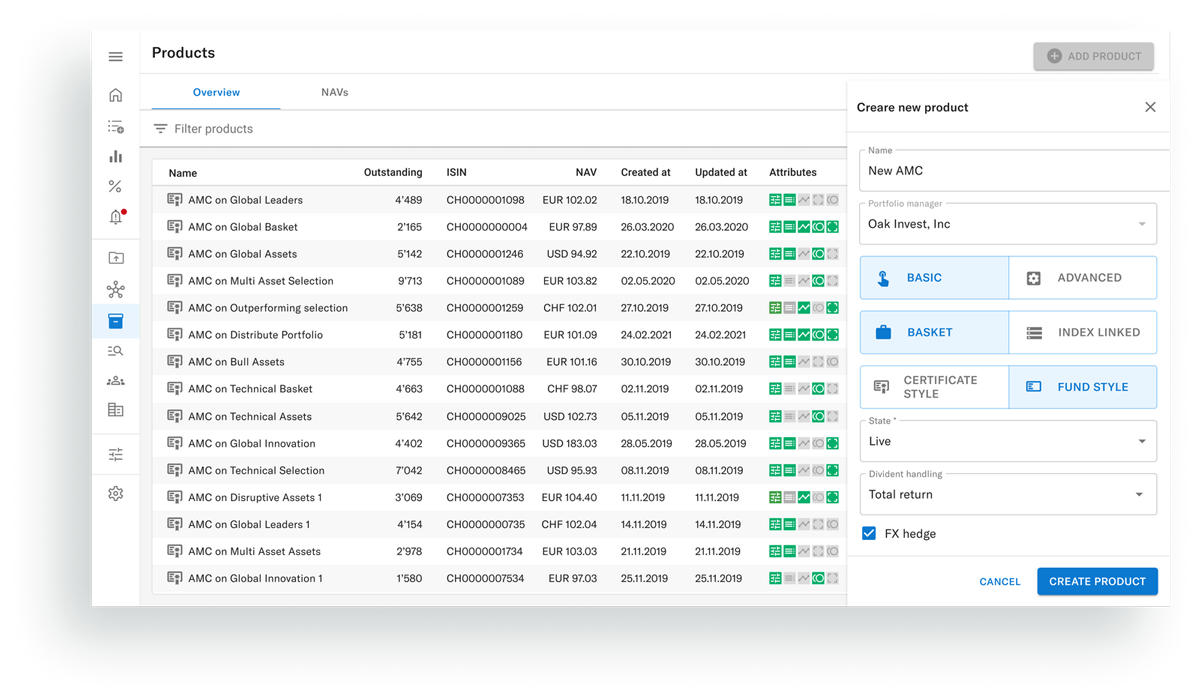This screenshot has width=1200, height=698.
Task: Click the CREATE PRODUCT button
Action: (1097, 581)
